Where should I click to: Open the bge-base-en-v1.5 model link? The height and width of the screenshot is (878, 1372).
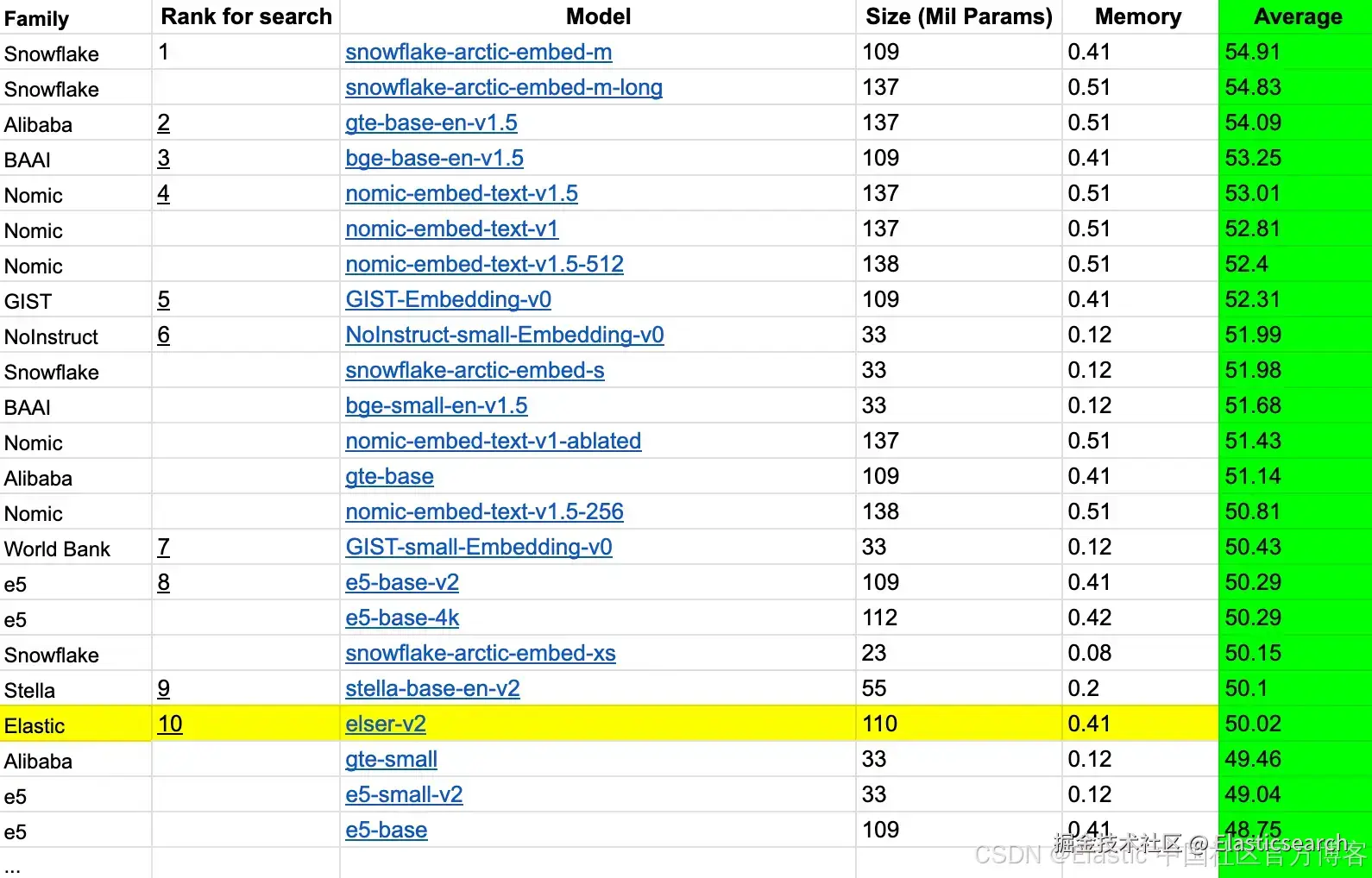pyautogui.click(x=434, y=159)
